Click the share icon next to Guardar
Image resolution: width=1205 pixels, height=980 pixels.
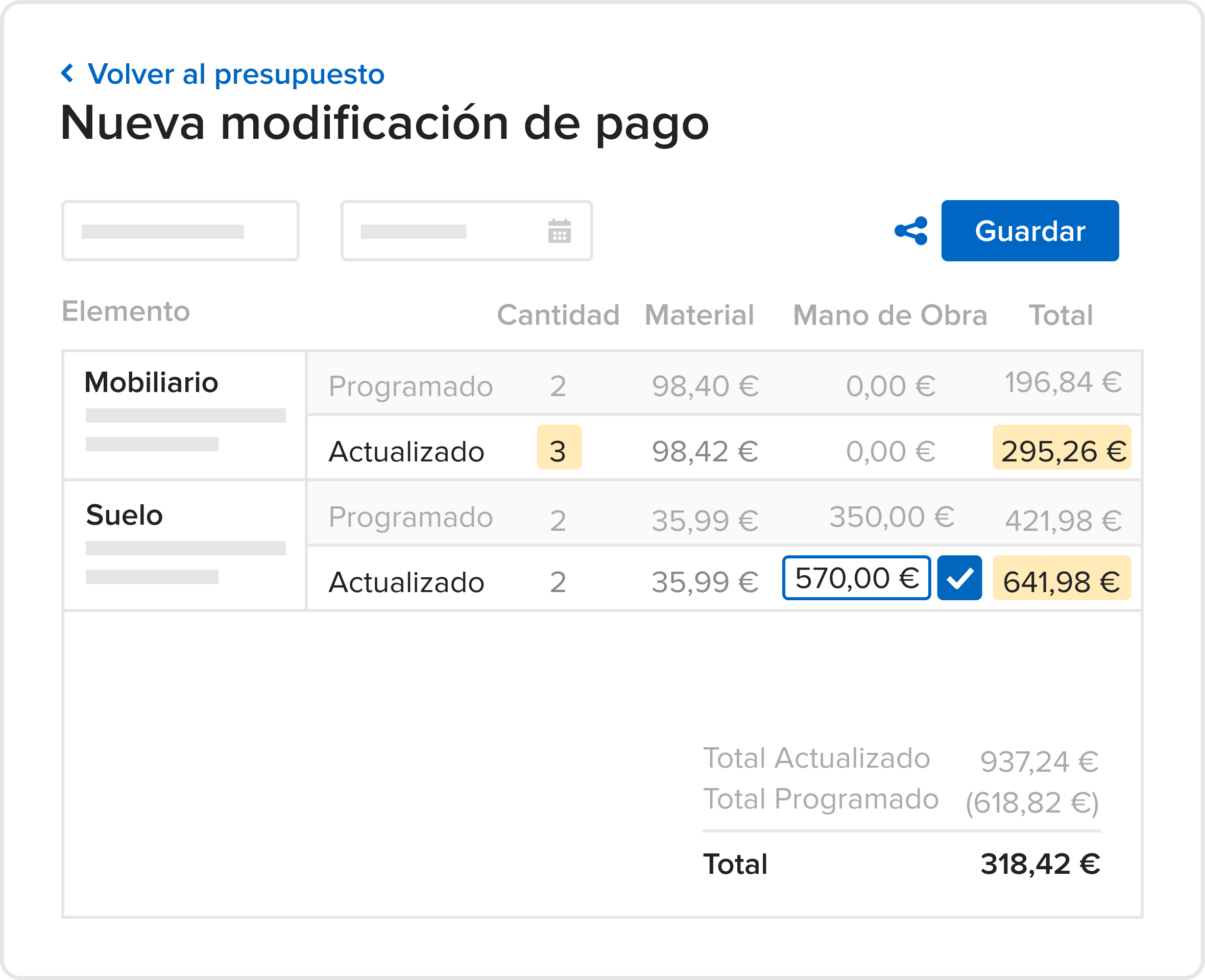pyautogui.click(x=911, y=231)
